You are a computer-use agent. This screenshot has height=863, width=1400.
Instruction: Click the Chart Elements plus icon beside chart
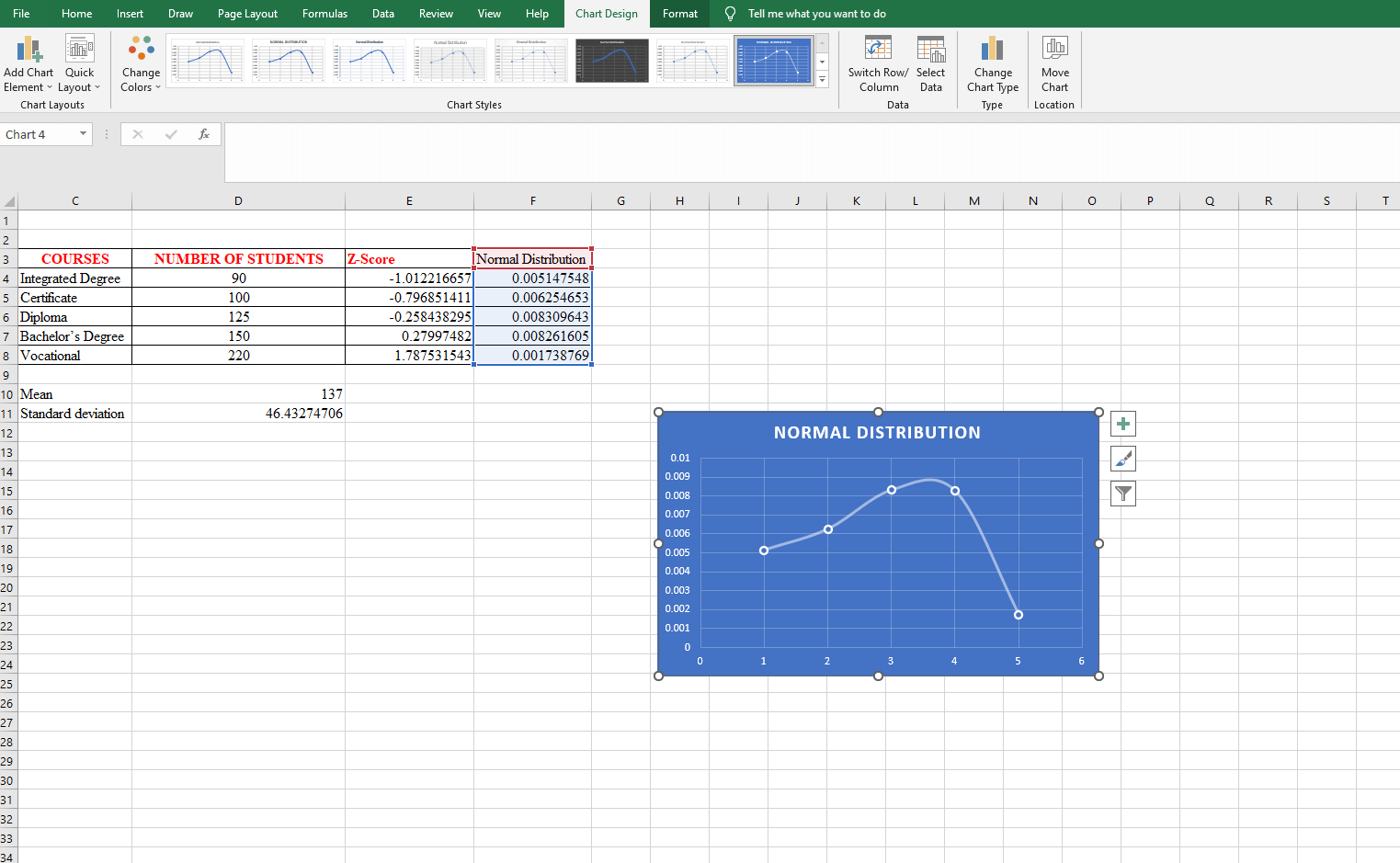coord(1122,424)
